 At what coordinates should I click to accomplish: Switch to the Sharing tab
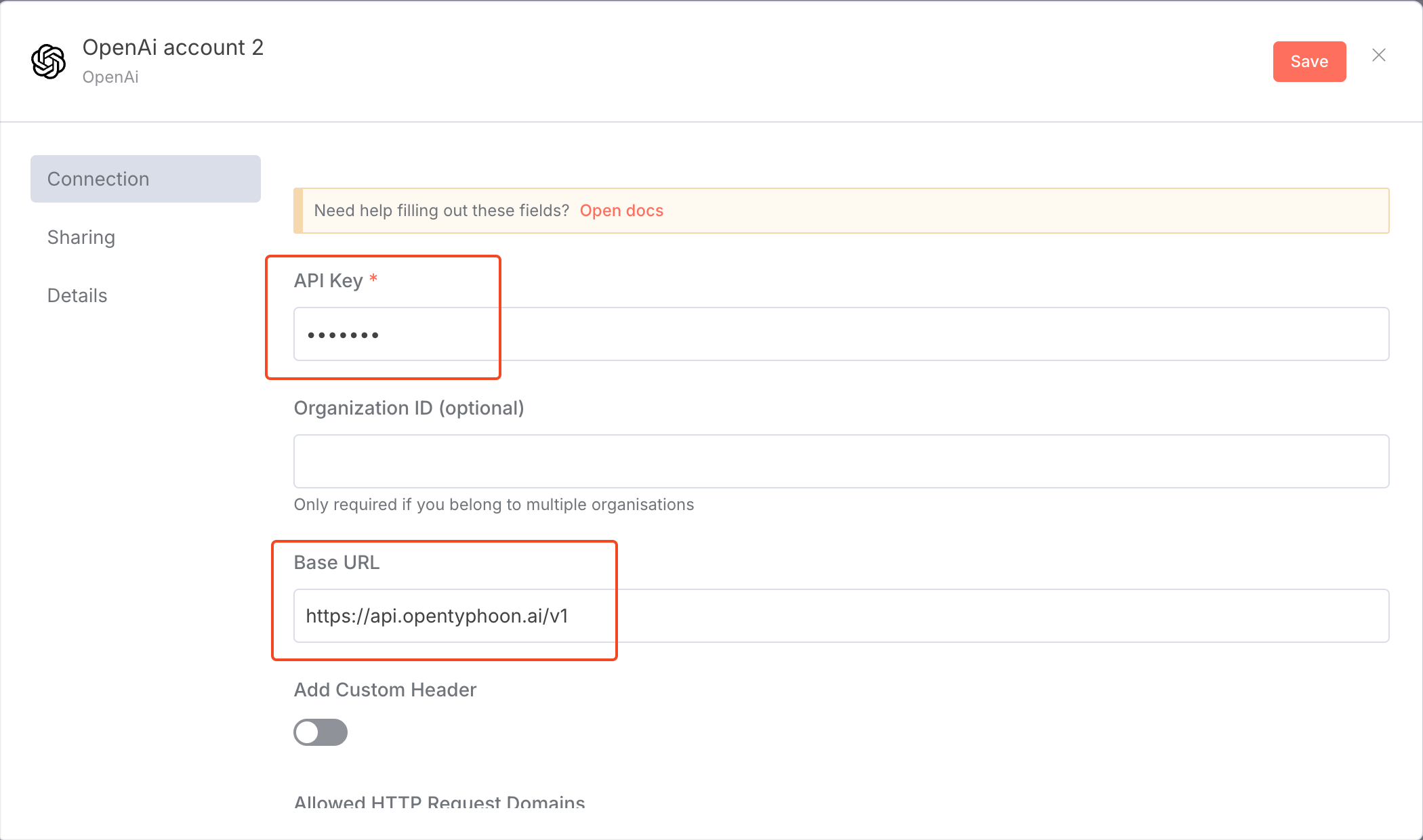click(x=81, y=237)
